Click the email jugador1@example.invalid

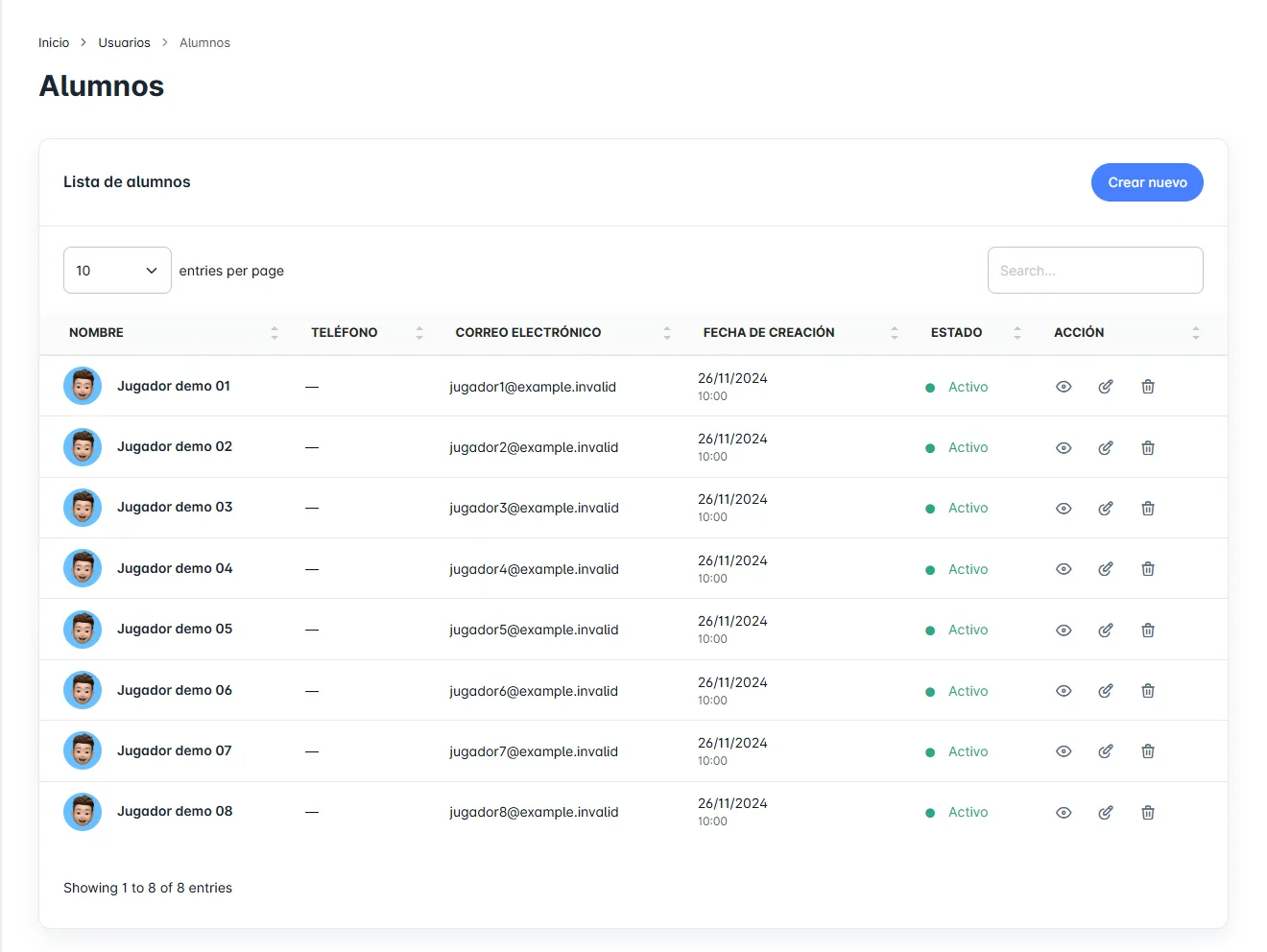(533, 387)
